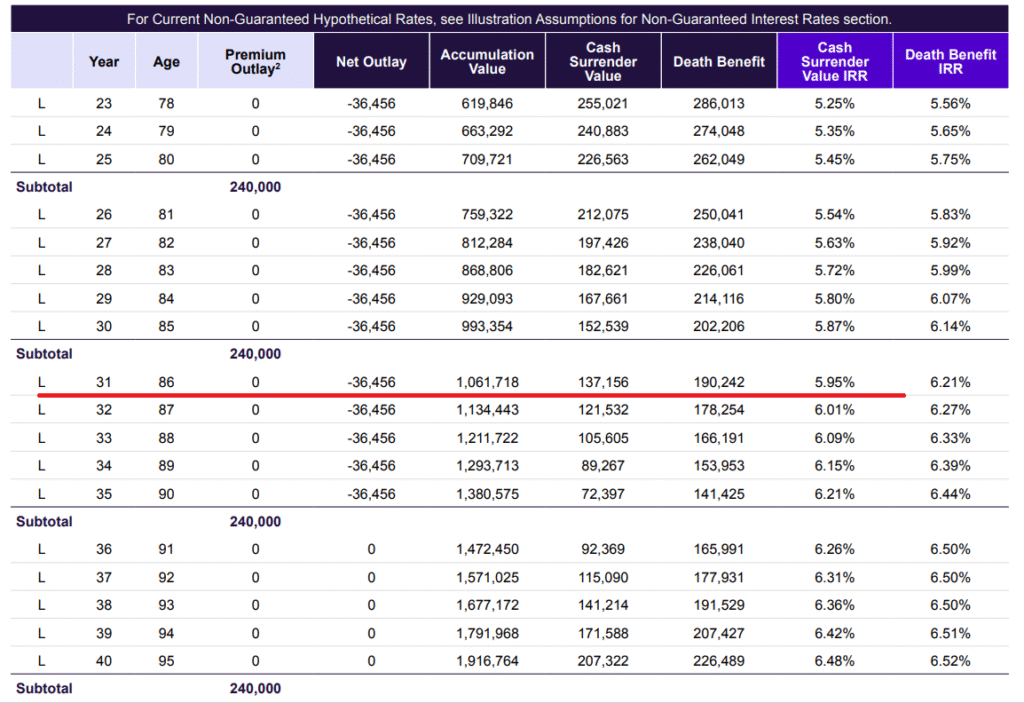Select death benefit 177,931

pyautogui.click(x=719, y=578)
